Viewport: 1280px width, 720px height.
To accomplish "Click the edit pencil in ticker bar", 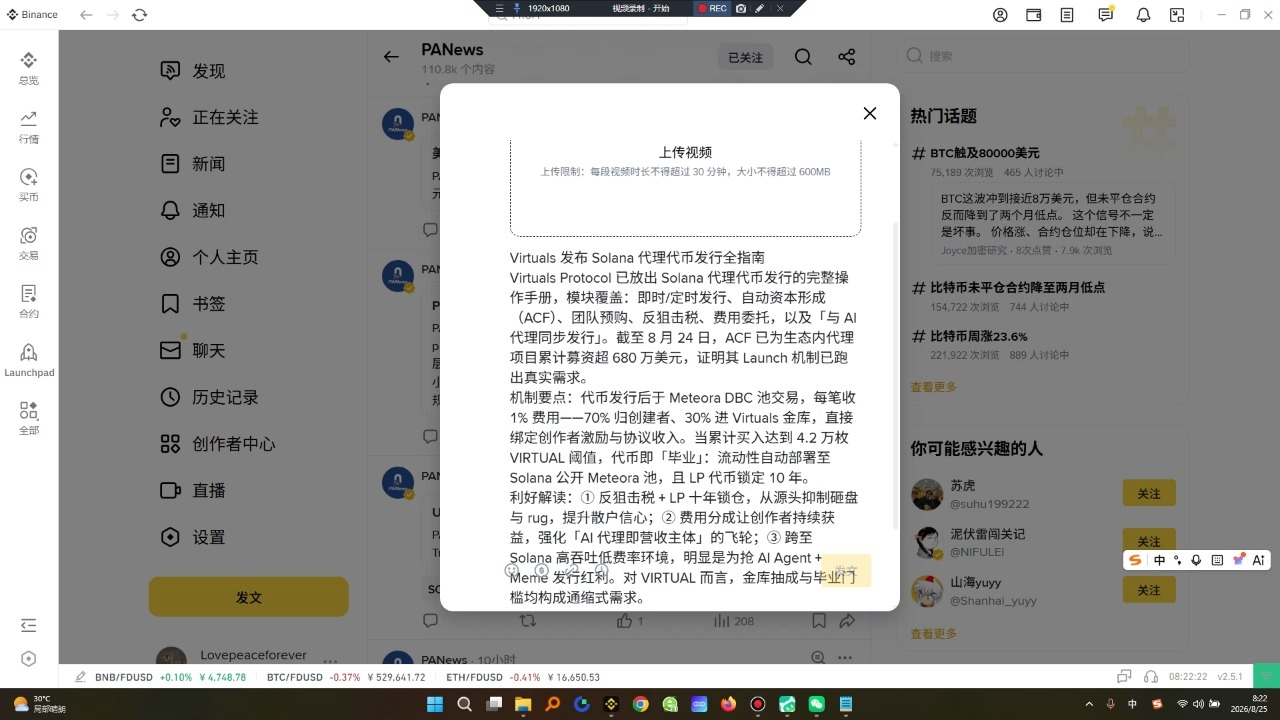I will coord(80,677).
